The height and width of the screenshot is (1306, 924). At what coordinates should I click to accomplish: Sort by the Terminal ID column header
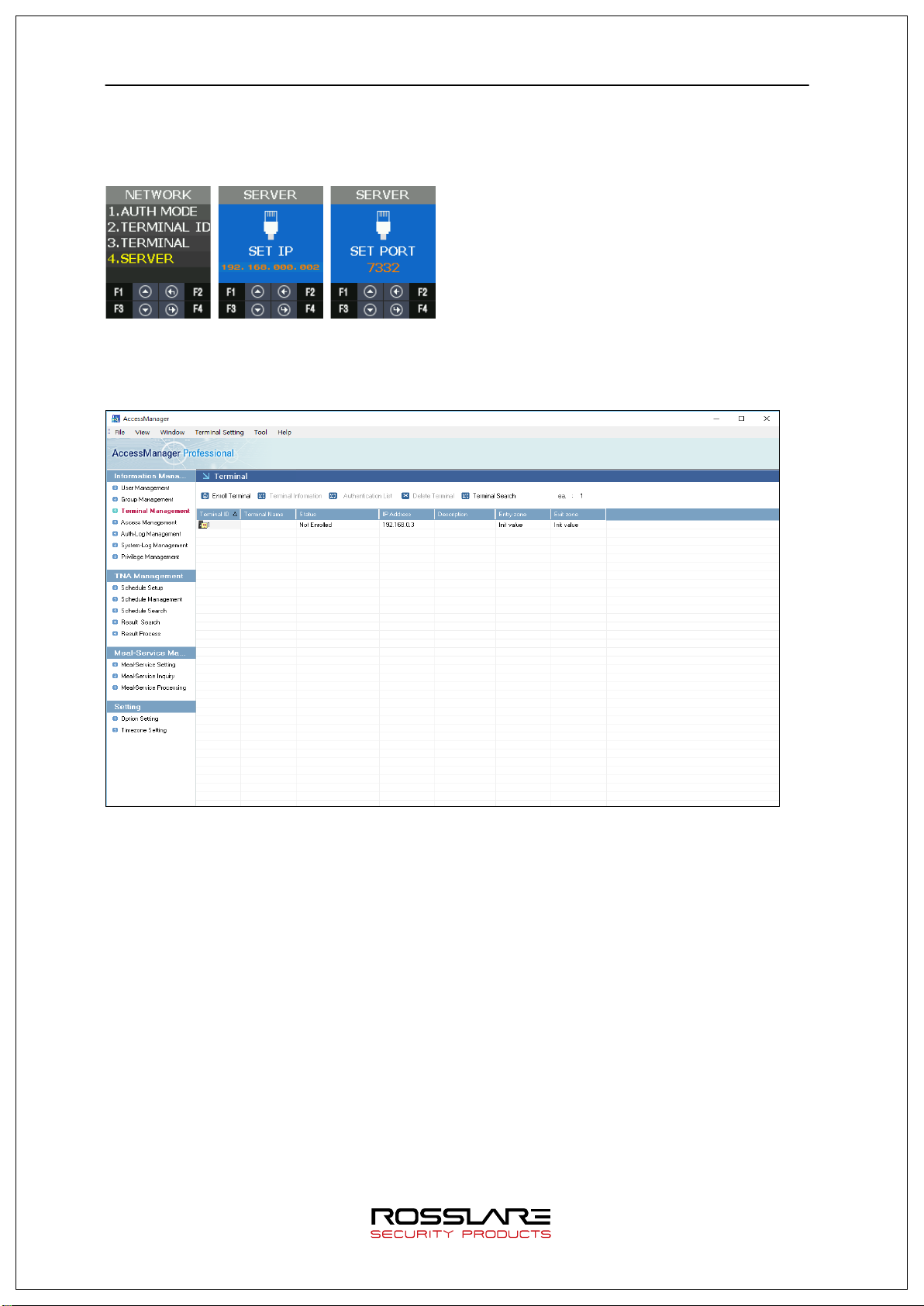point(218,515)
